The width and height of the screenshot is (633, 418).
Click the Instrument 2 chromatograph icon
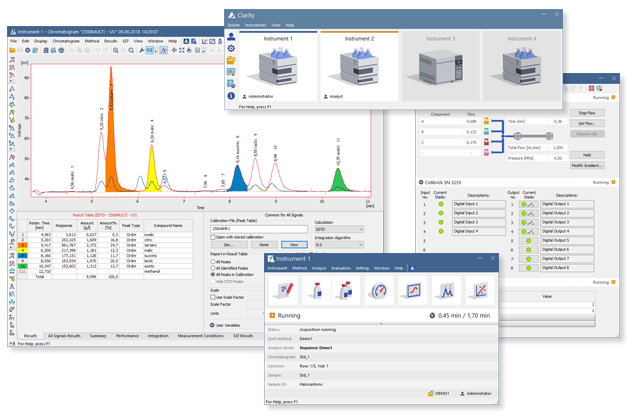click(358, 69)
